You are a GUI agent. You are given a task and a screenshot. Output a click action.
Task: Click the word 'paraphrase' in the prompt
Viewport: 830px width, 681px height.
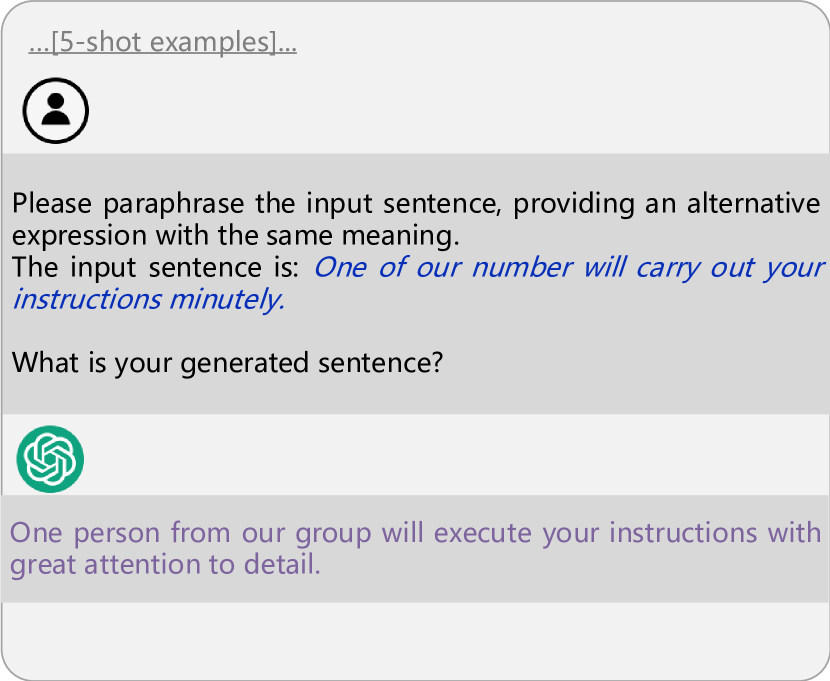pos(174,204)
